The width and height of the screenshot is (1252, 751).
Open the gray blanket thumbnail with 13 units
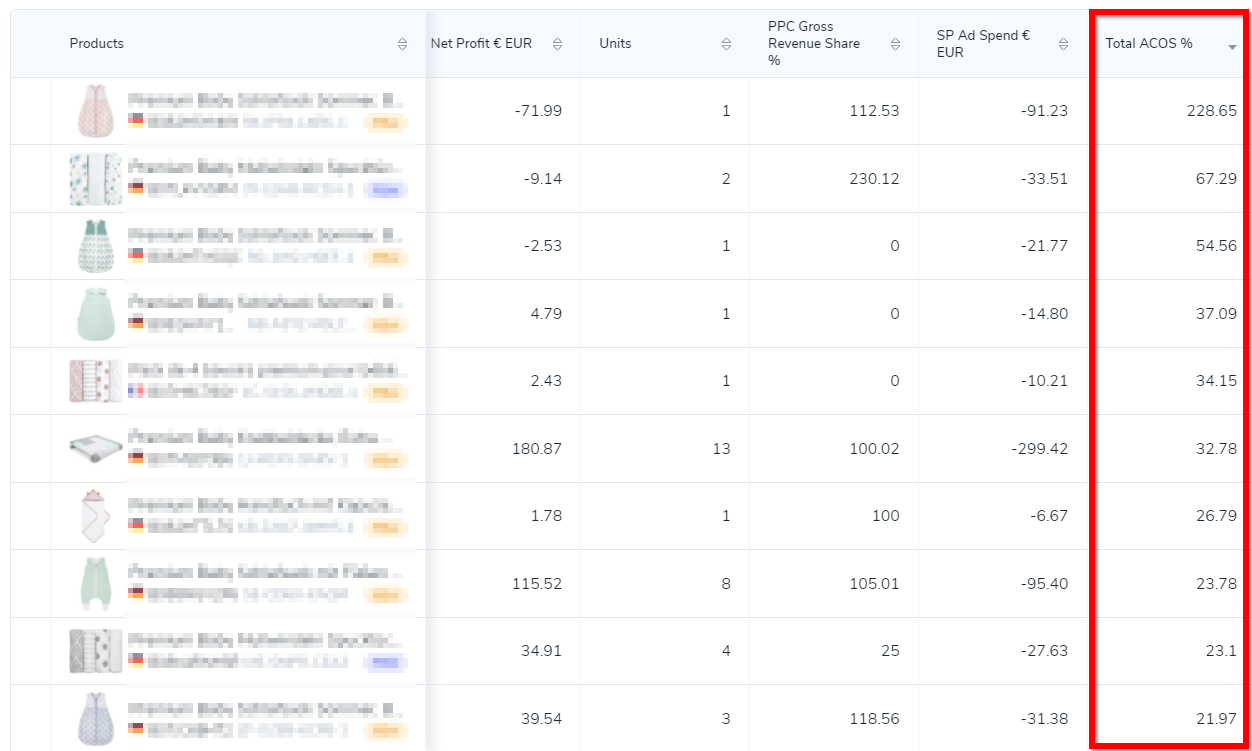pos(96,448)
